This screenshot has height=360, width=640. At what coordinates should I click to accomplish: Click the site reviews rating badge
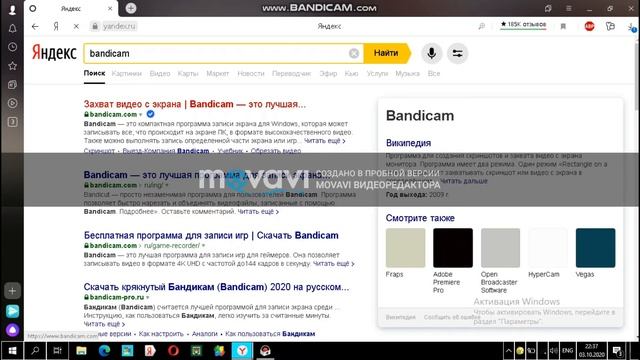[x=523, y=25]
